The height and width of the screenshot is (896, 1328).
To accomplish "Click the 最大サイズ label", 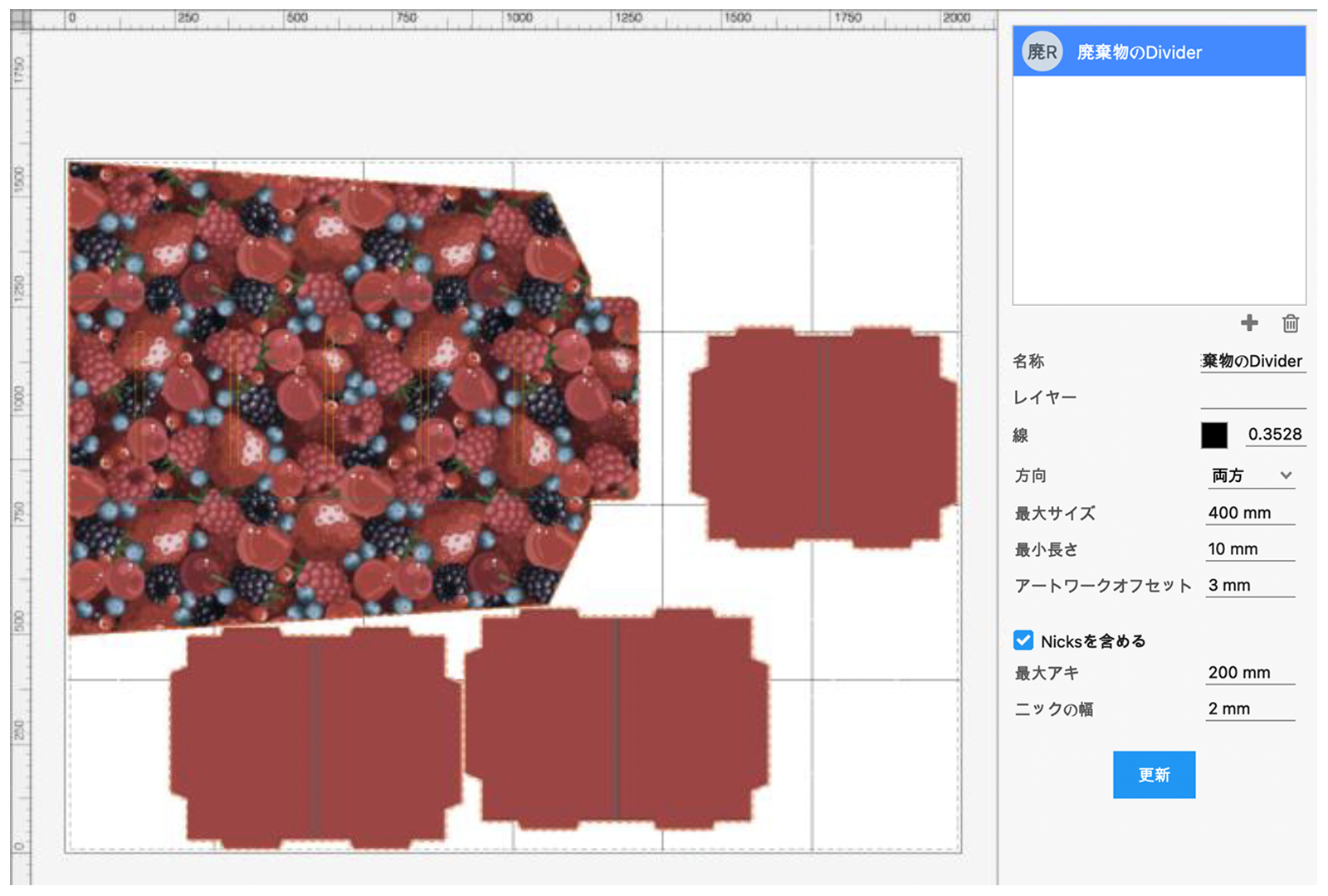I will coord(1055,514).
